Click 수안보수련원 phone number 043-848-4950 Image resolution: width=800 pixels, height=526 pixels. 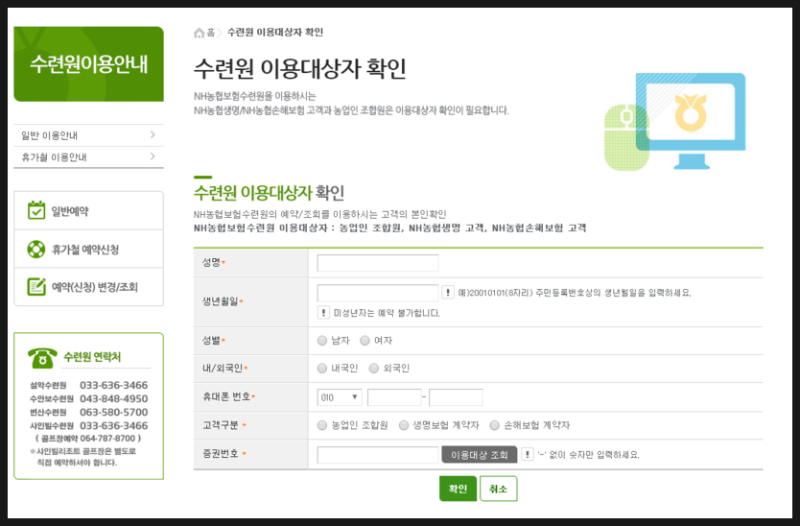click(113, 398)
